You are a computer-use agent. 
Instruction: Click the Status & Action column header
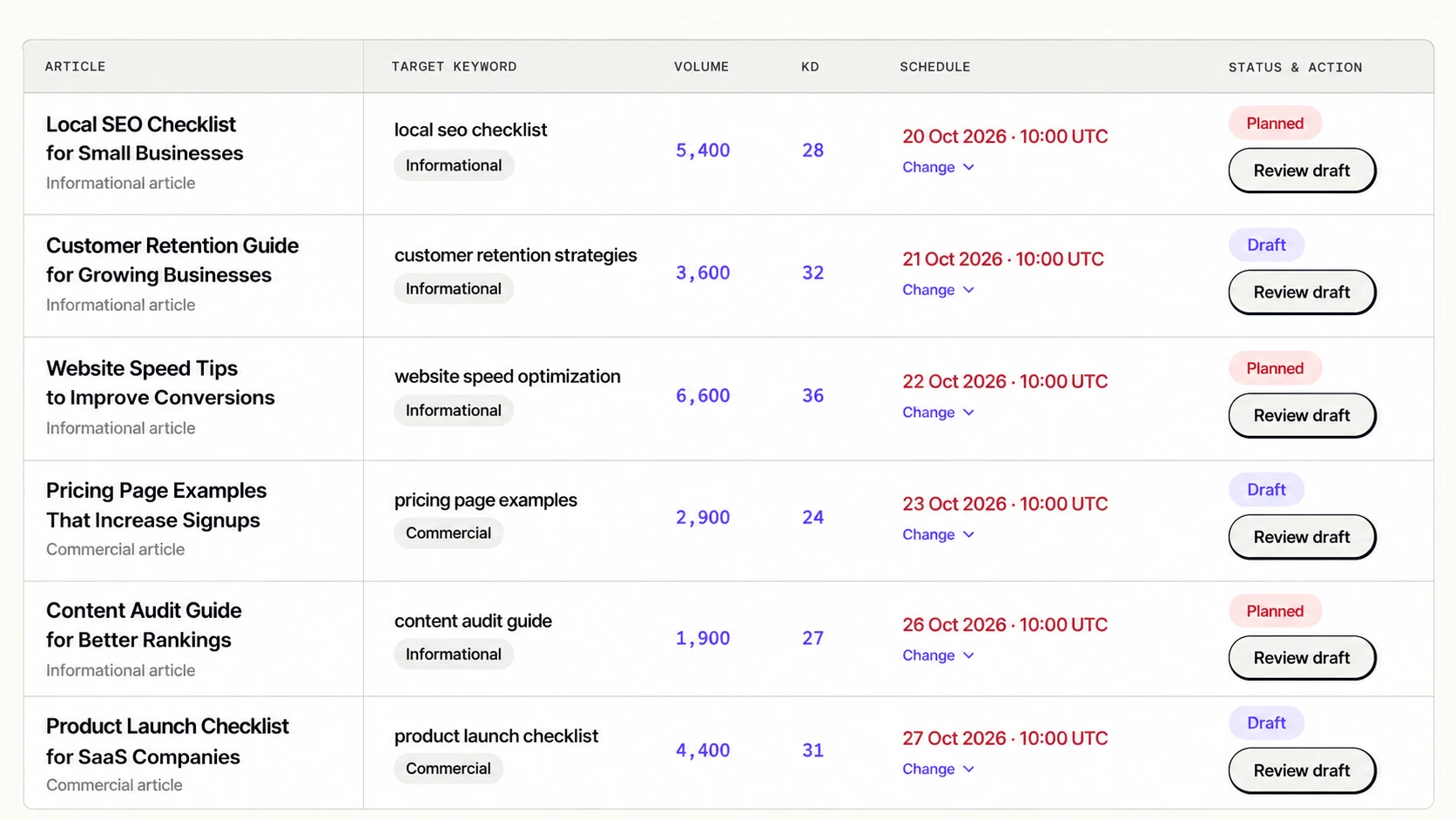(1295, 67)
